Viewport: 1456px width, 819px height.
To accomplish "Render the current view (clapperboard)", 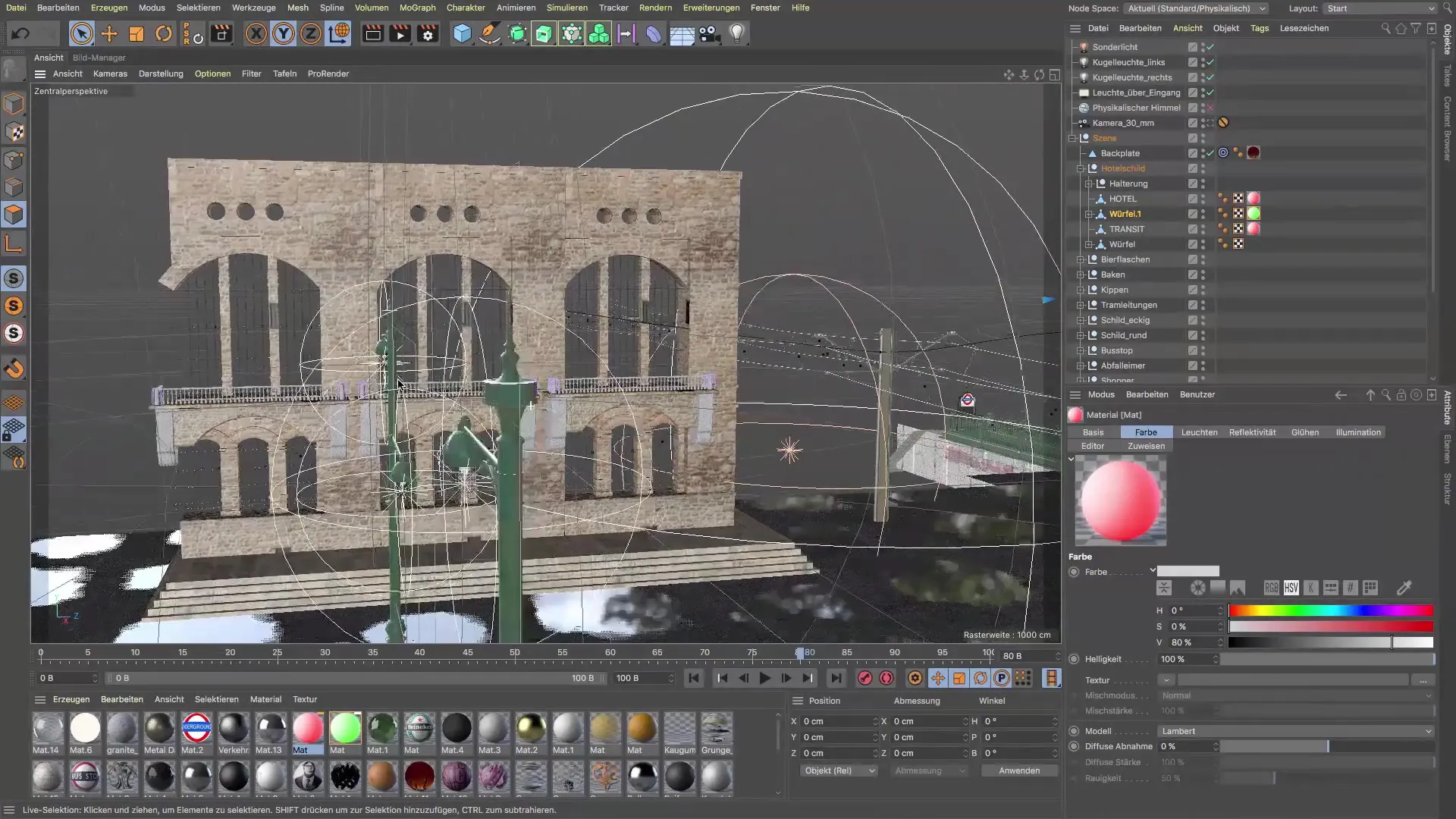I will tap(372, 34).
